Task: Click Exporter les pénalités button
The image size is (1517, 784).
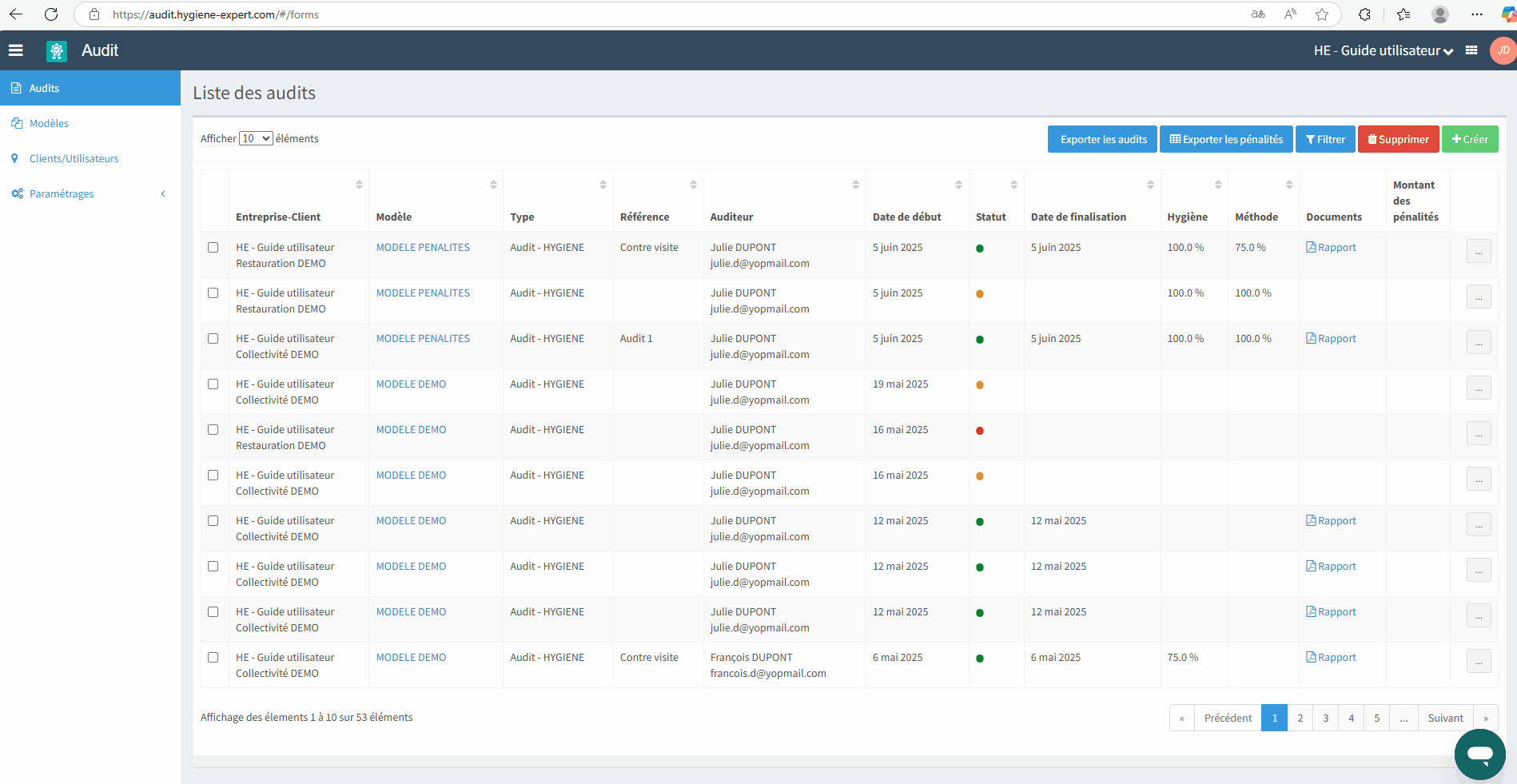Action: tap(1226, 139)
